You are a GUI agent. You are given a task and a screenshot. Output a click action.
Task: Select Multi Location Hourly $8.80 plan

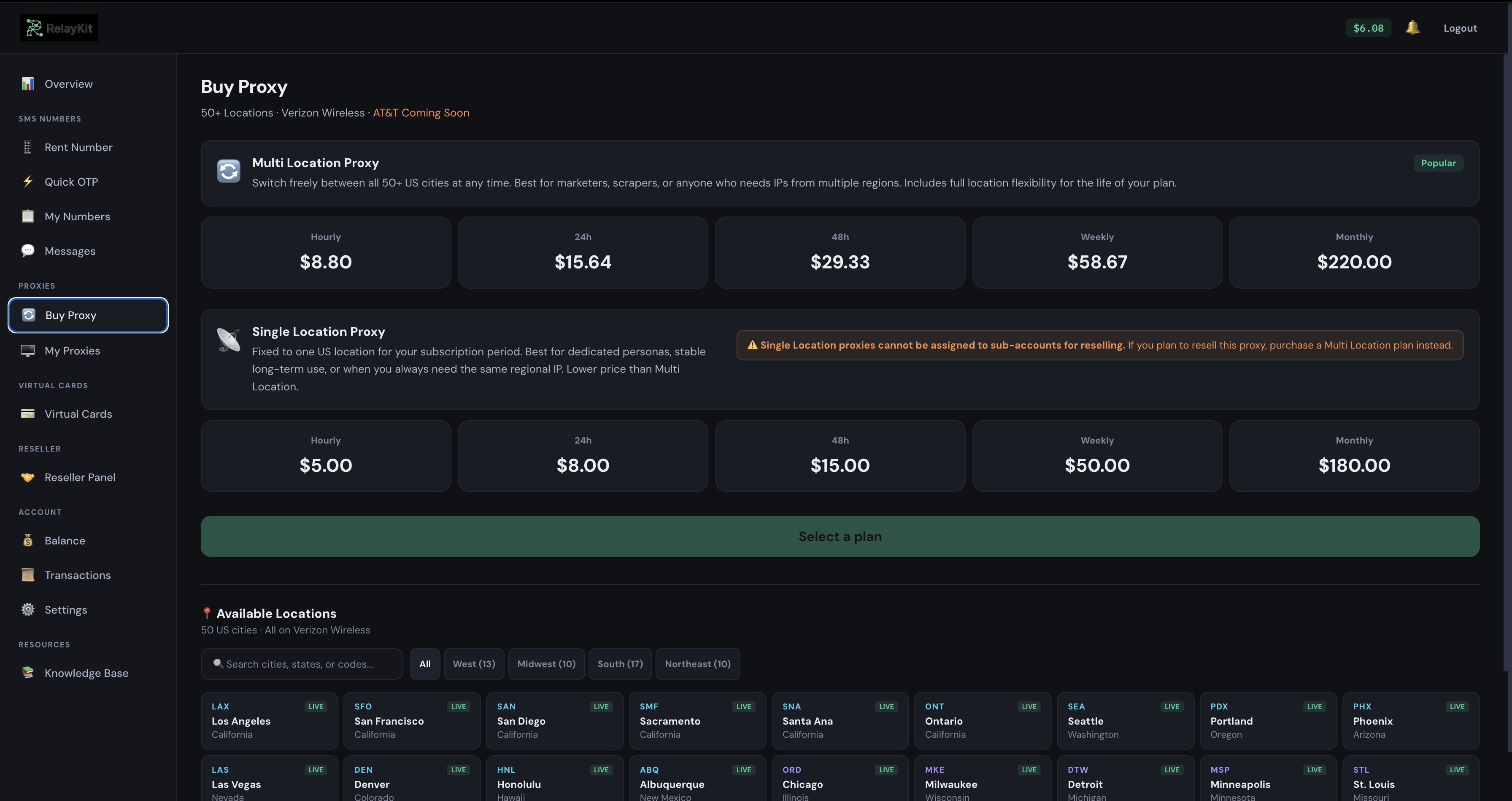tap(326, 252)
